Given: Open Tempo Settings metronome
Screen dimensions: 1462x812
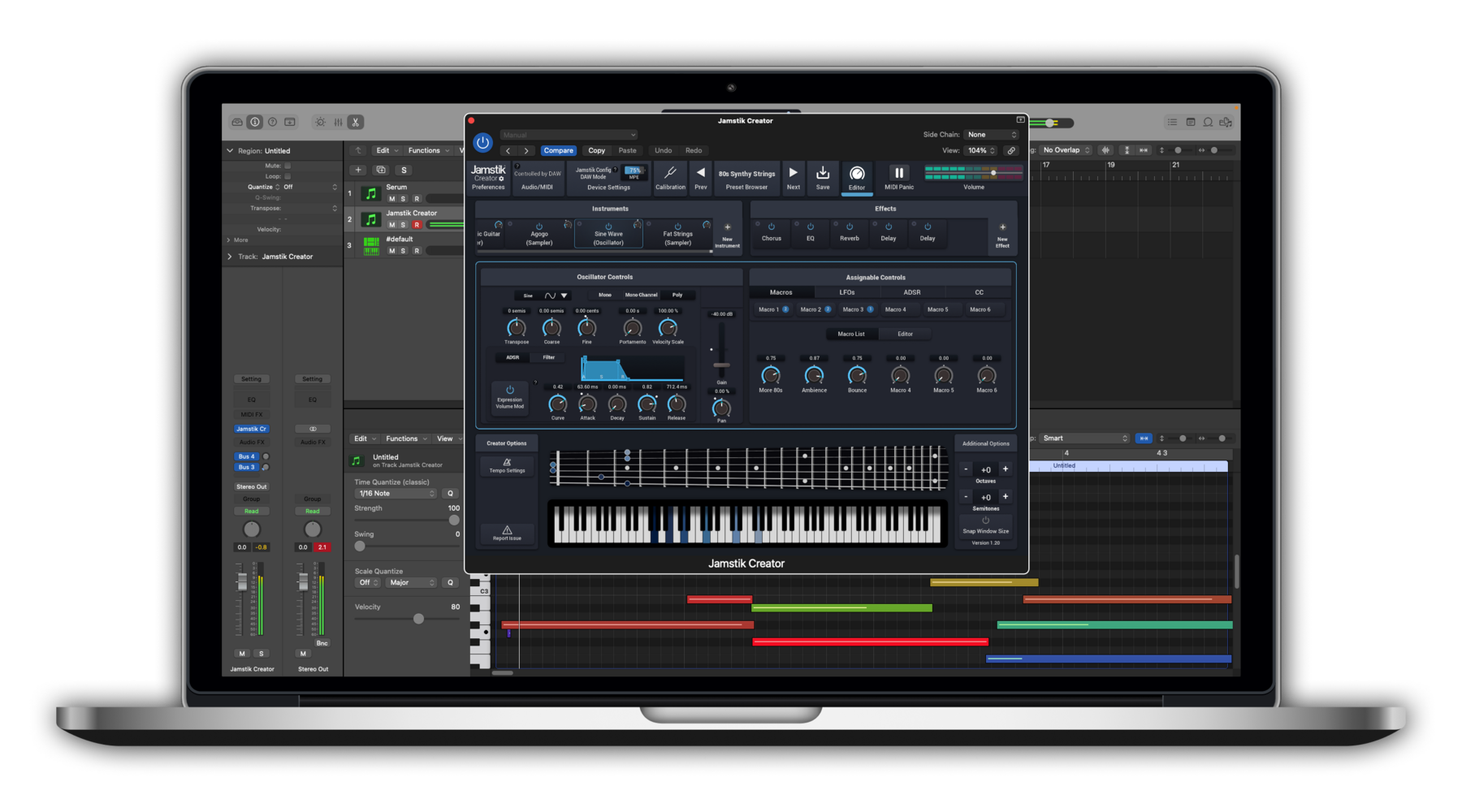Looking at the screenshot, I should click(507, 465).
